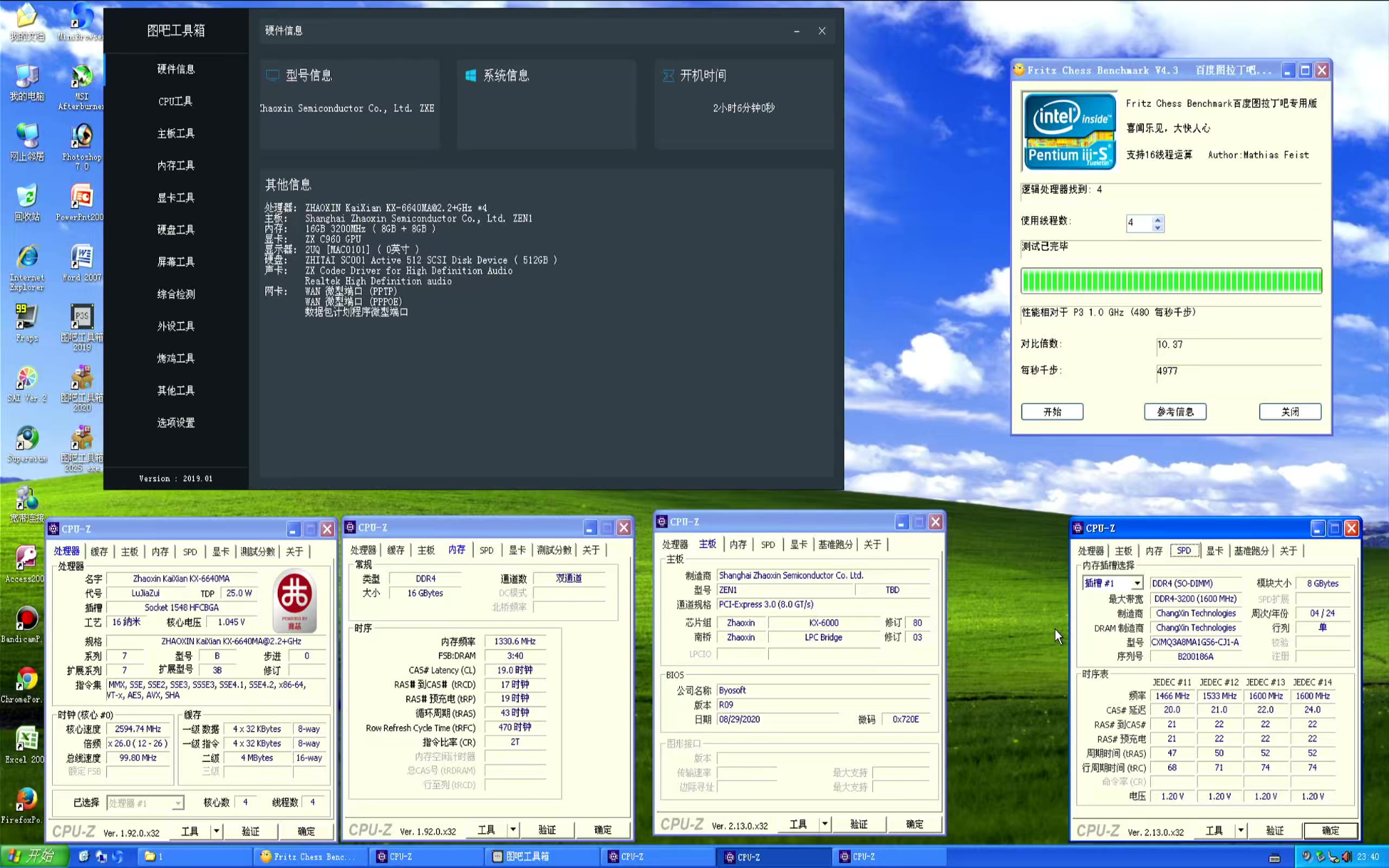The image size is (1389, 868).
Task: Click 参考信息 button in Fritz Chess Benchmark
Action: pos(1175,412)
